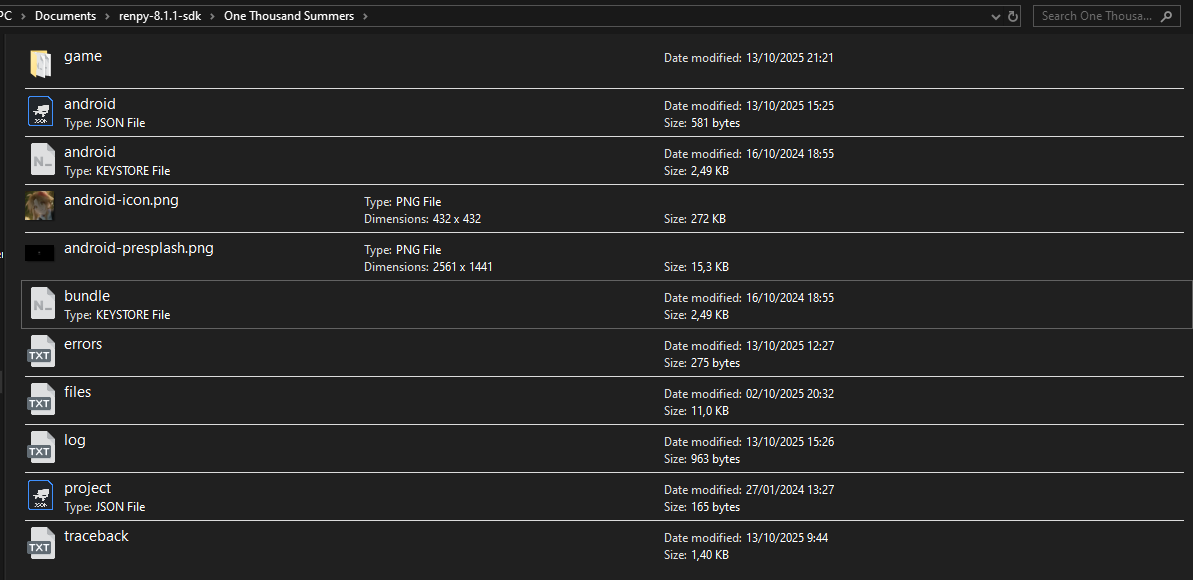The width and height of the screenshot is (1193, 580).
Task: Select the bundle KEYSTORE file icon
Action: point(40,303)
